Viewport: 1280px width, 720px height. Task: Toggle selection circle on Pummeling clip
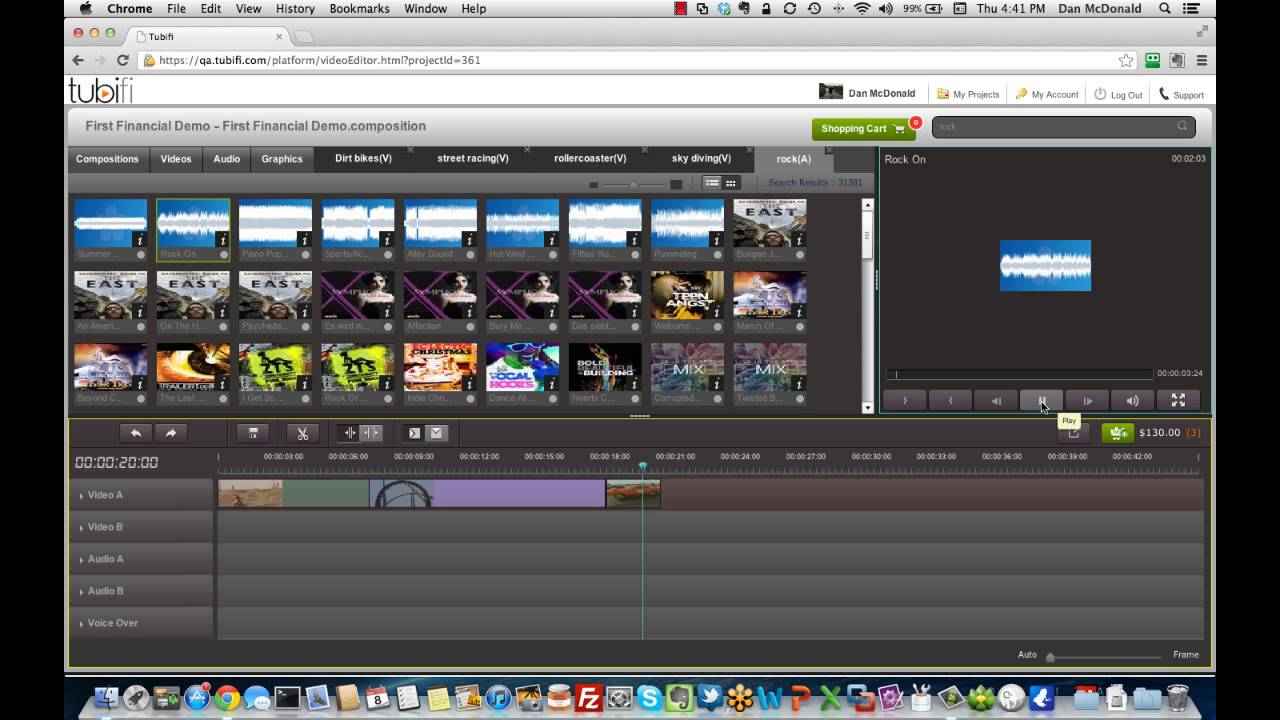pos(717,254)
